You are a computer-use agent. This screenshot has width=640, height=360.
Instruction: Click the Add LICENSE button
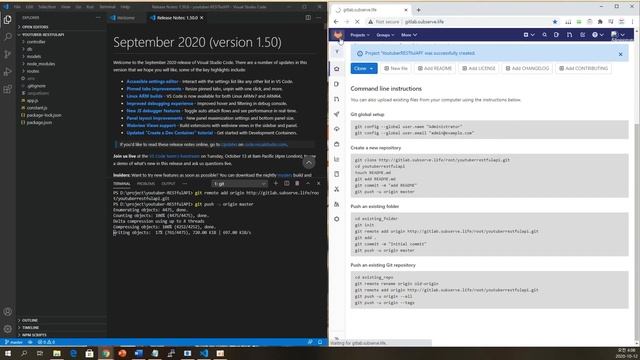pos(479,69)
